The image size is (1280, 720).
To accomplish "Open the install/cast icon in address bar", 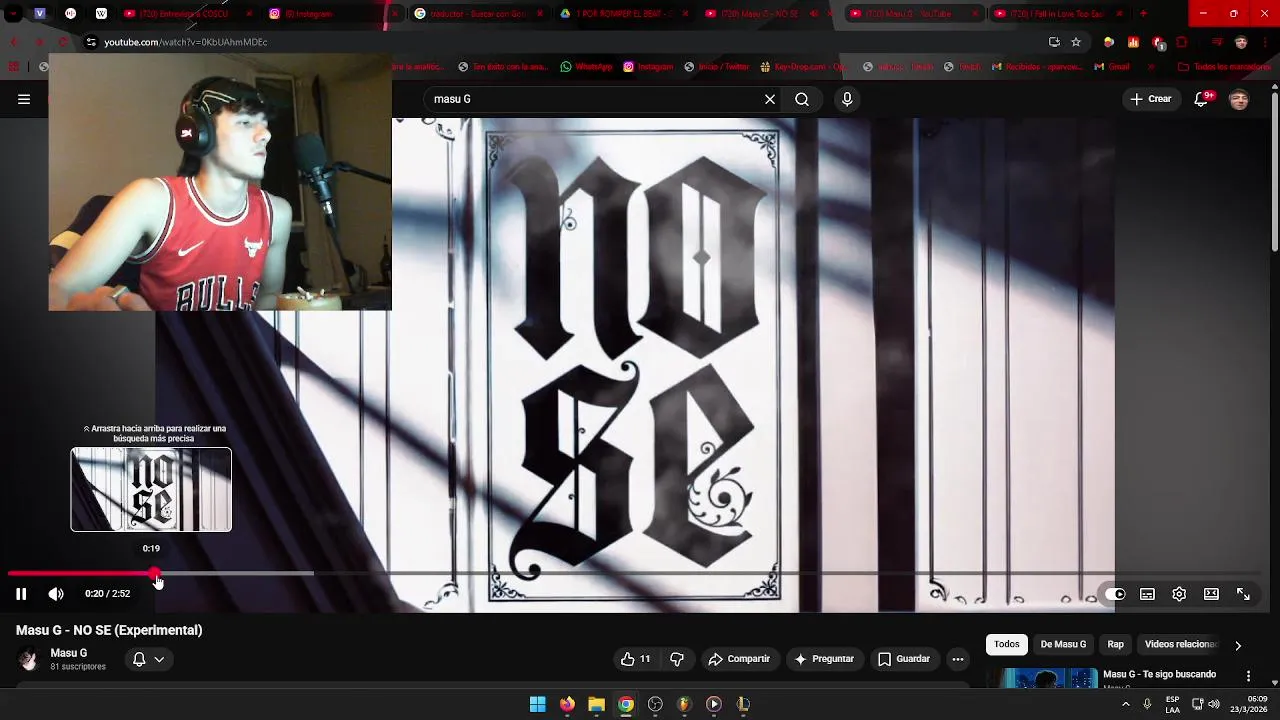I will click(x=1054, y=42).
